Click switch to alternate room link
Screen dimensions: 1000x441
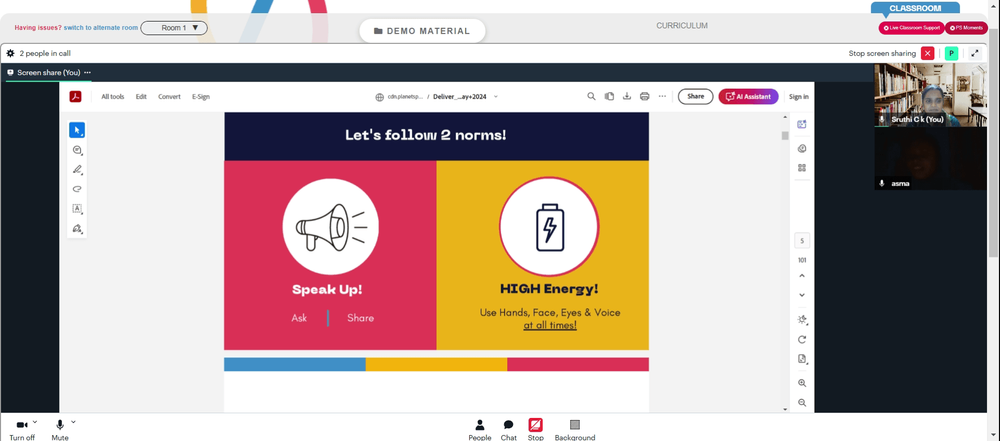point(101,28)
